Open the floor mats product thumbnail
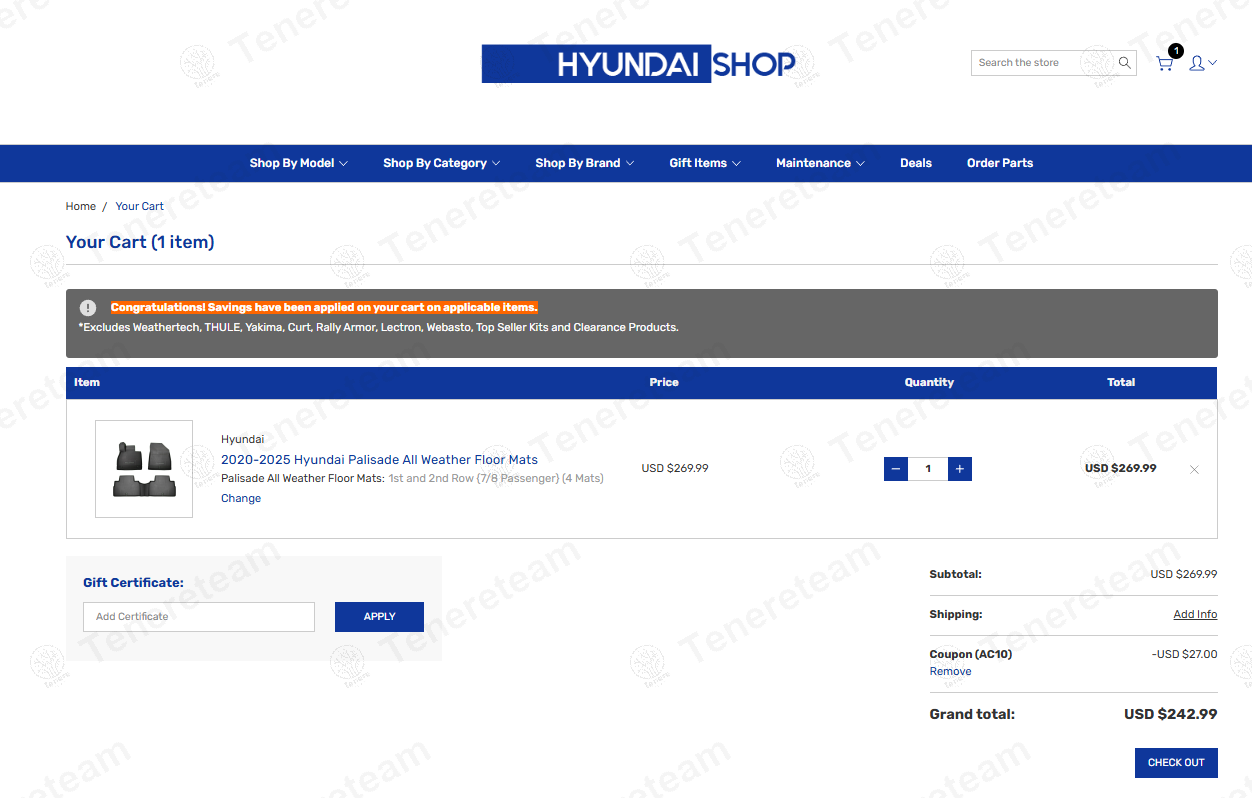This screenshot has height=798, width=1252. 144,469
